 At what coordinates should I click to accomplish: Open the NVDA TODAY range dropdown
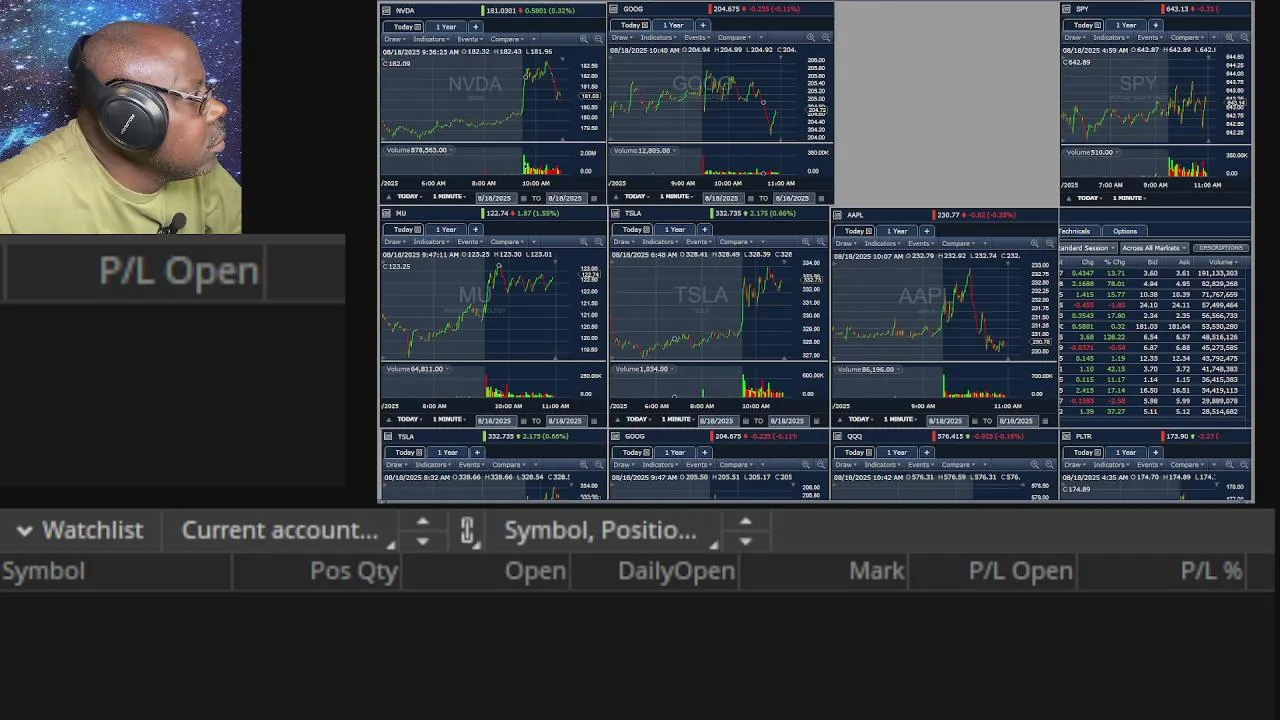[409, 196]
